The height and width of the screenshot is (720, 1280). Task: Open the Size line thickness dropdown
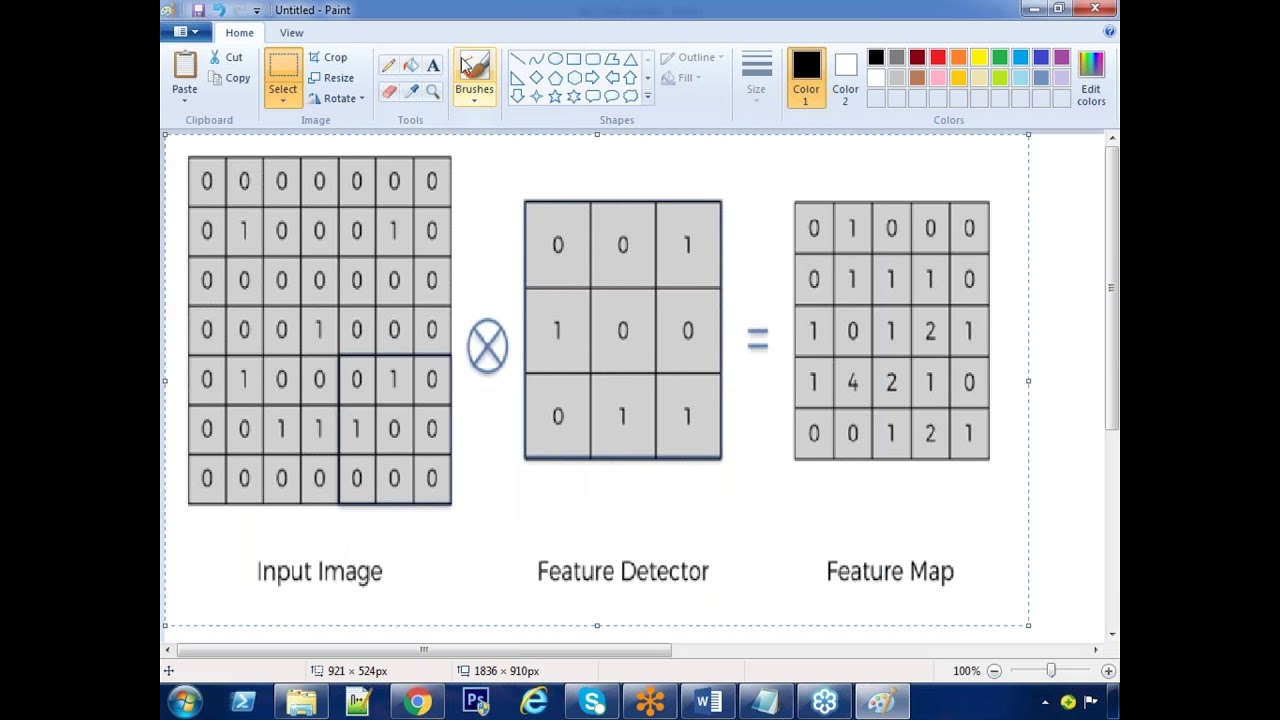[757, 78]
